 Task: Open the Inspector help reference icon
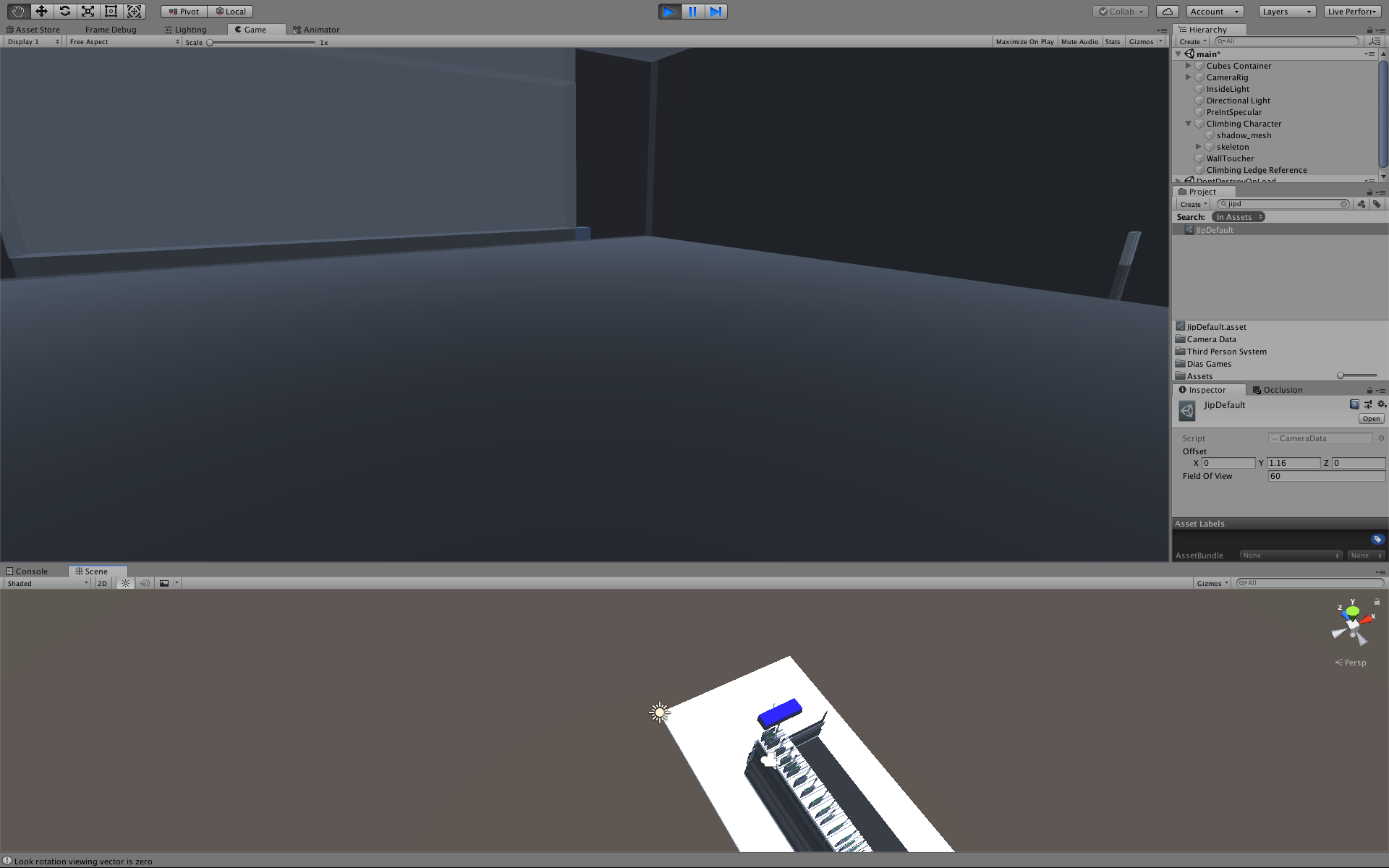click(x=1354, y=404)
